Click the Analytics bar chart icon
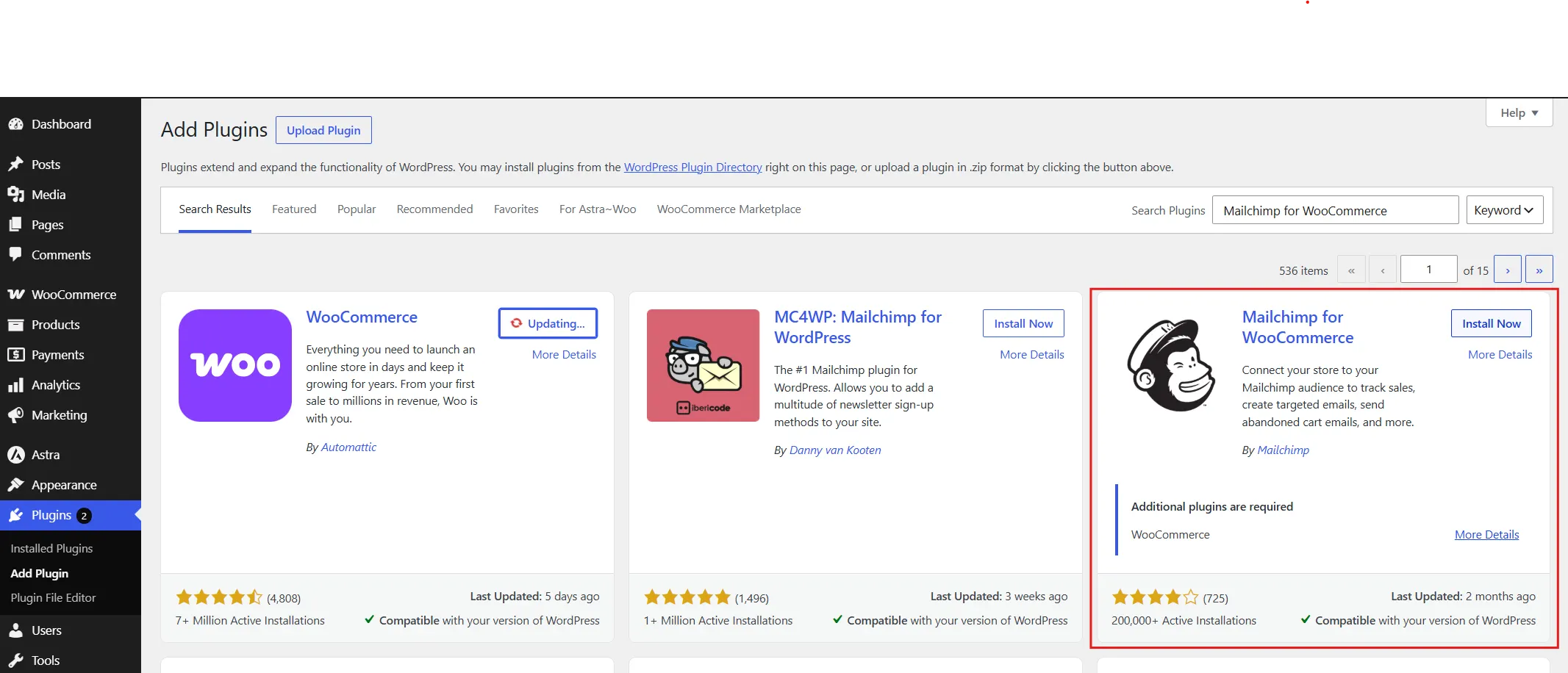 (15, 384)
